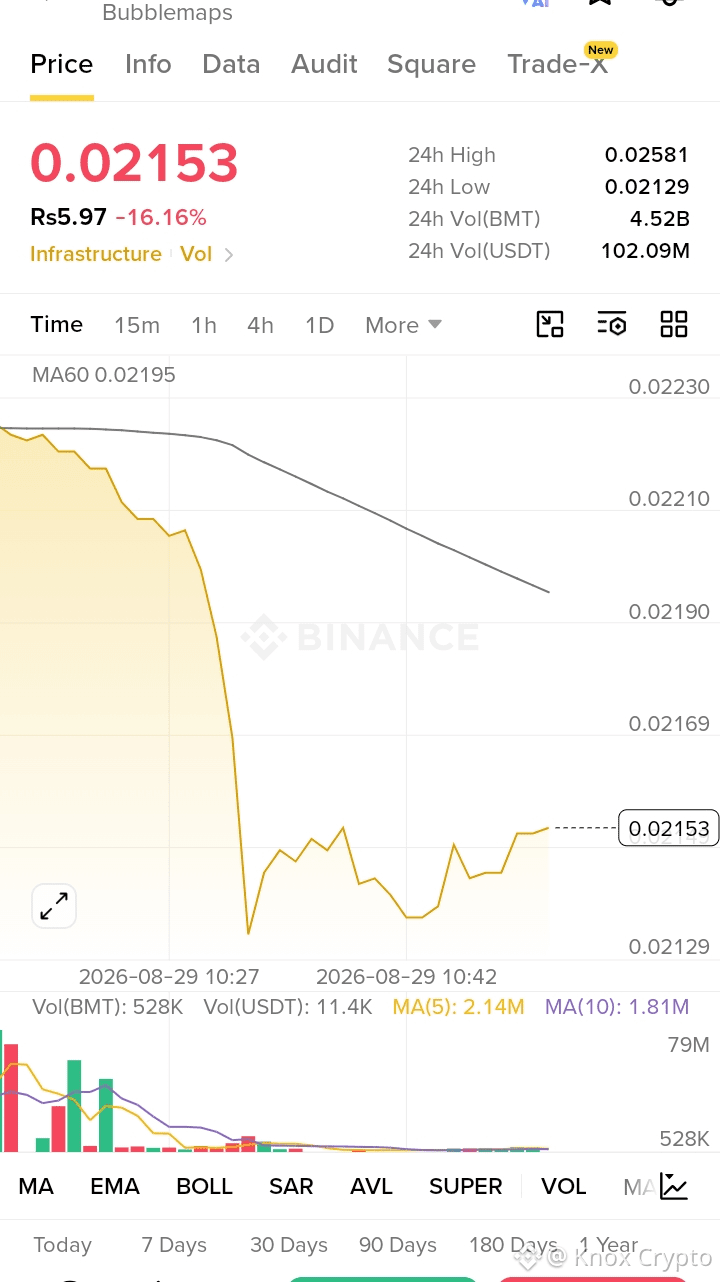Click the arrow next to Vol tag

pyautogui.click(x=229, y=255)
